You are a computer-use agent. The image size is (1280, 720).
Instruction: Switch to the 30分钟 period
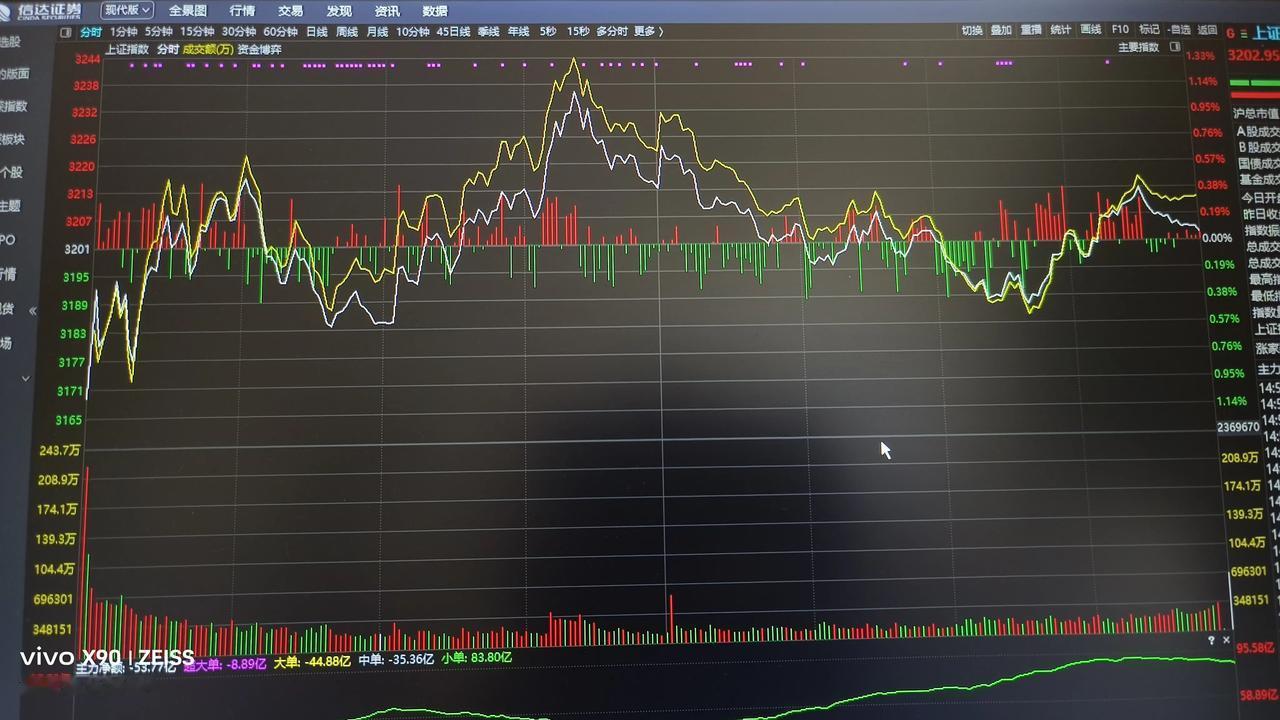239,32
